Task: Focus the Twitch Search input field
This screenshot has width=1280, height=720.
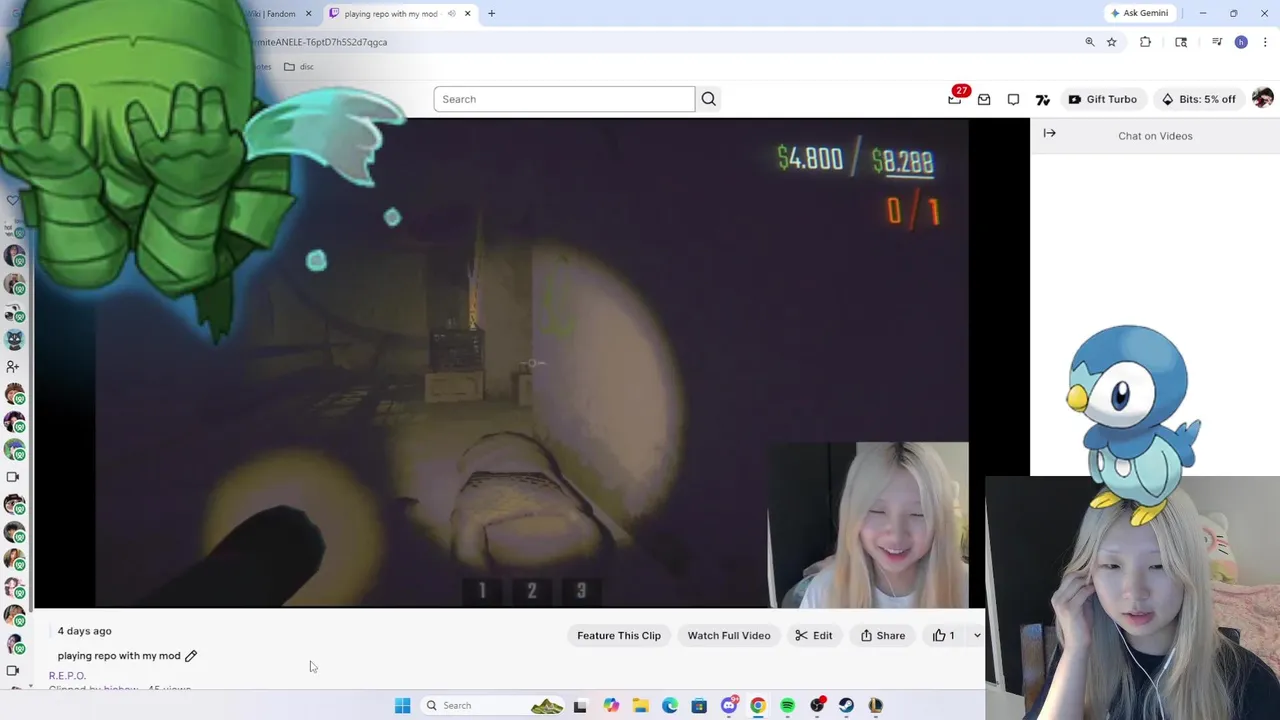Action: tap(564, 99)
